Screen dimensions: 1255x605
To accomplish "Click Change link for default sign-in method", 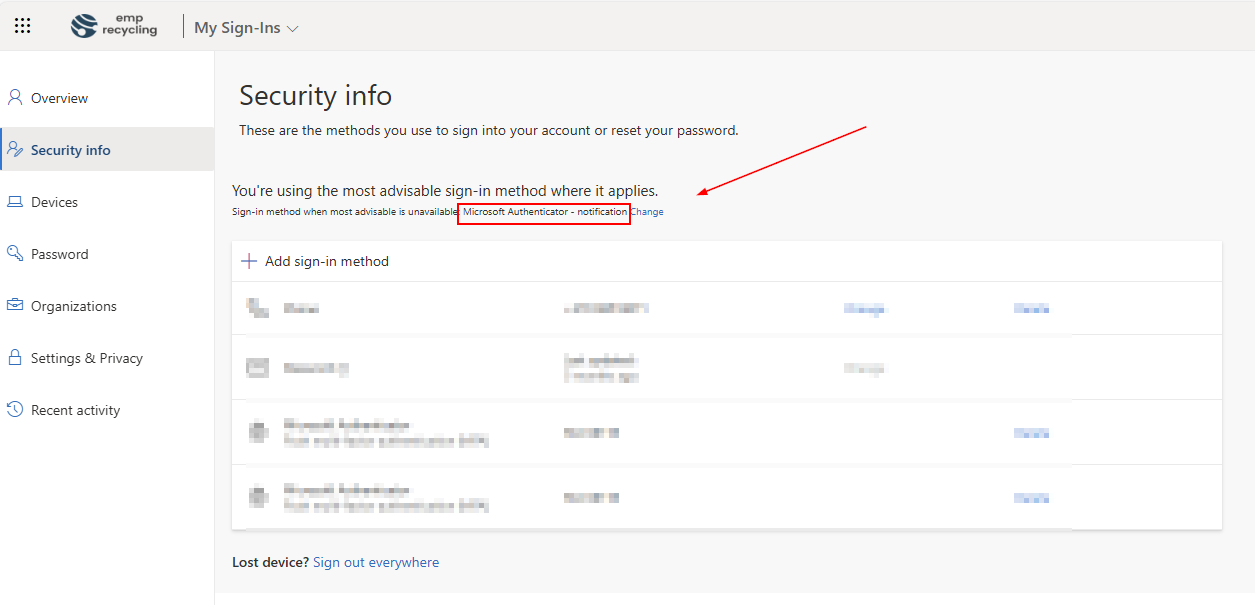I will pos(647,212).
